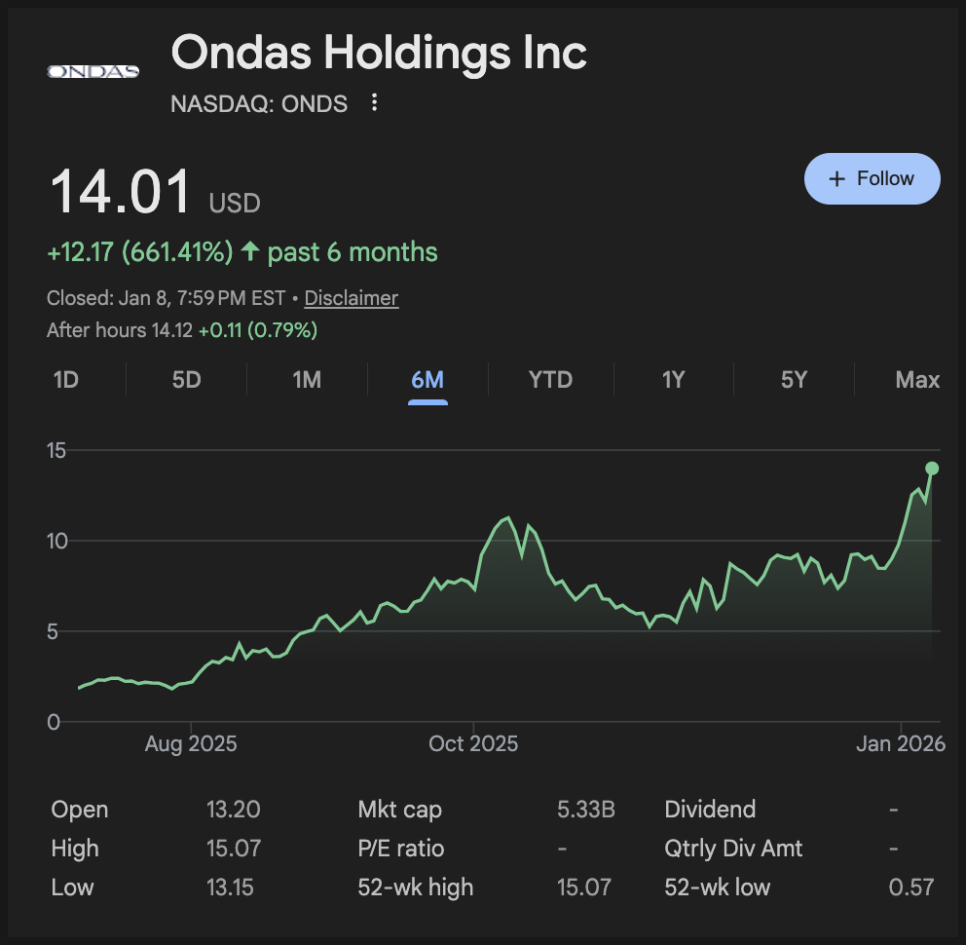Click the Mkt cap value 5.33B
This screenshot has height=945, width=966.
(585, 810)
